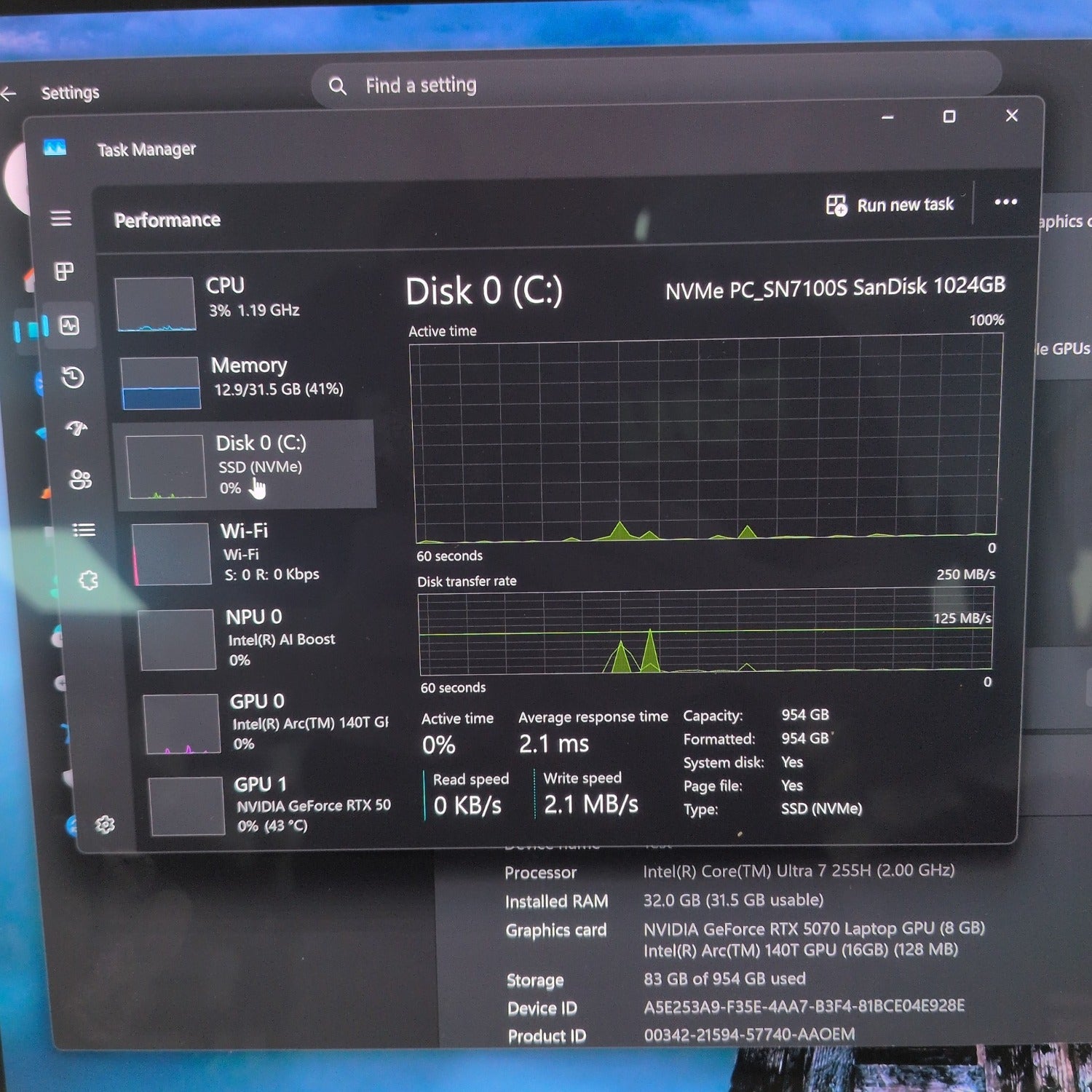The width and height of the screenshot is (1092, 1092).
Task: Open the Startup apps page icon
Action: point(76,428)
